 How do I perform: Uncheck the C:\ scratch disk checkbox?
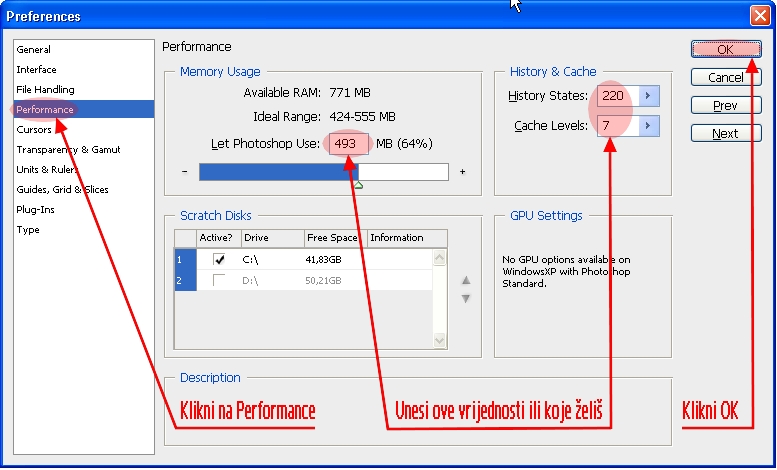coord(219,259)
